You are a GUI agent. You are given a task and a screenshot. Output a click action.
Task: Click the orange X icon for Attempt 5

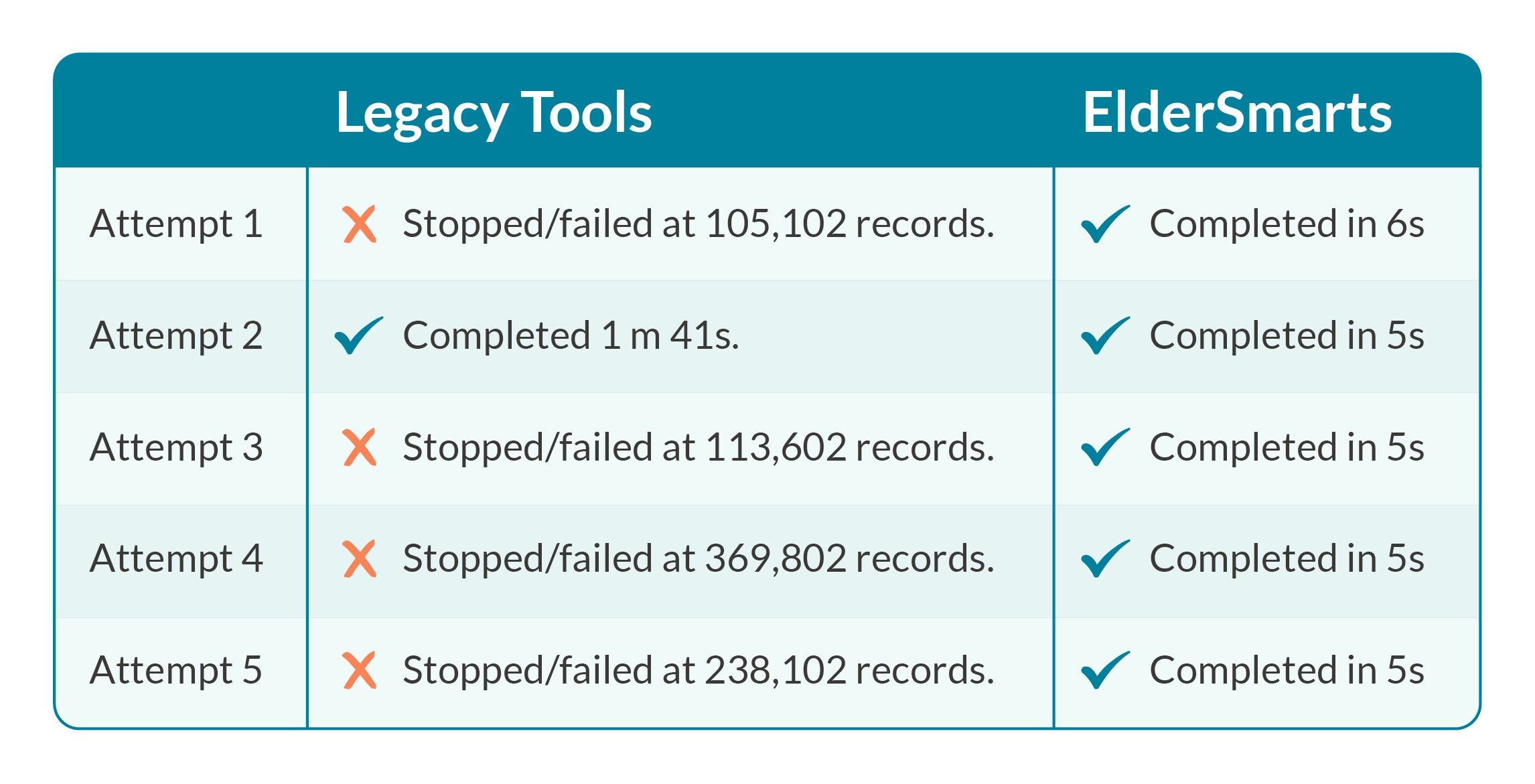click(360, 670)
